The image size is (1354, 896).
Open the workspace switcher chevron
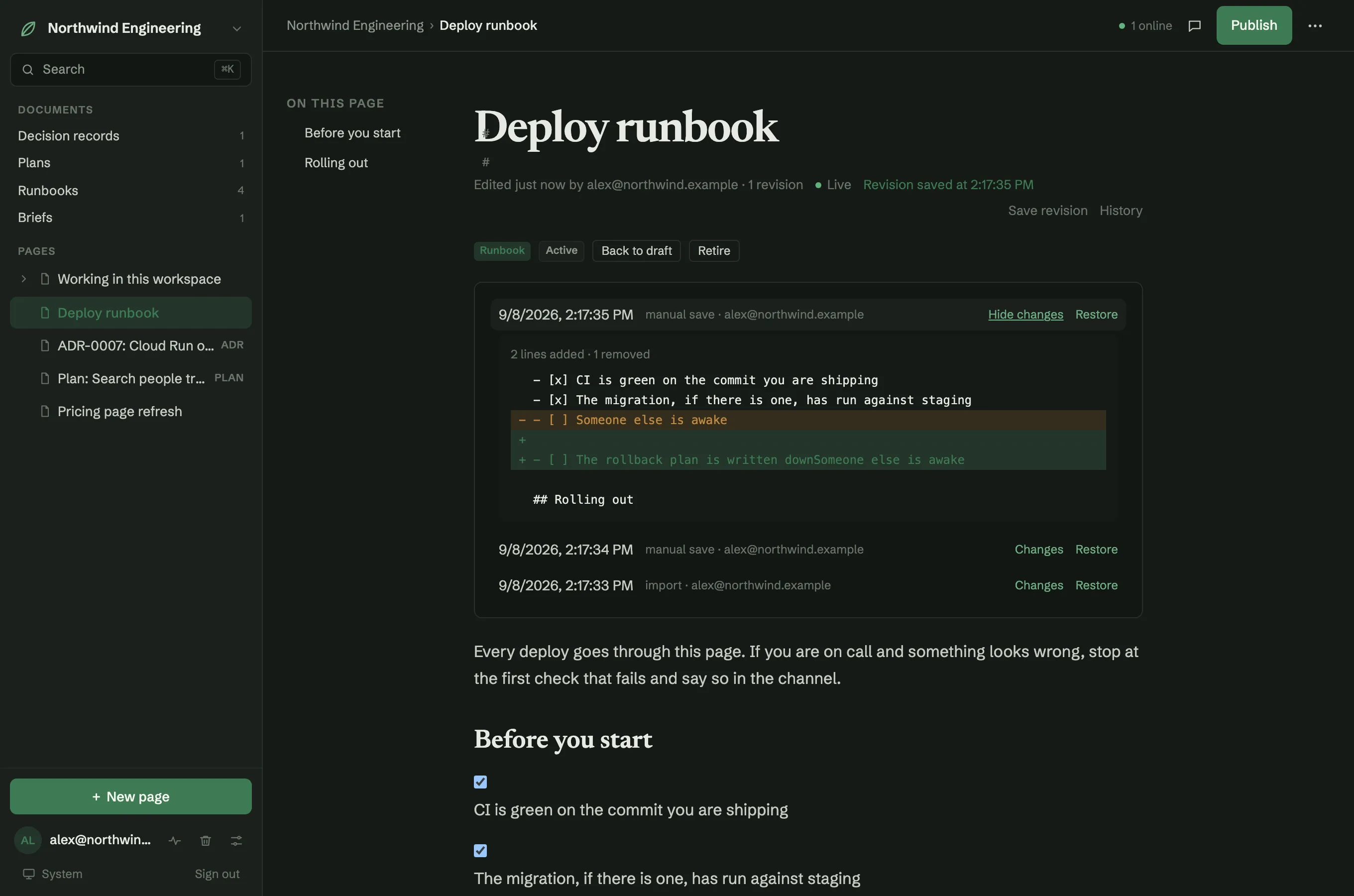[236, 28]
